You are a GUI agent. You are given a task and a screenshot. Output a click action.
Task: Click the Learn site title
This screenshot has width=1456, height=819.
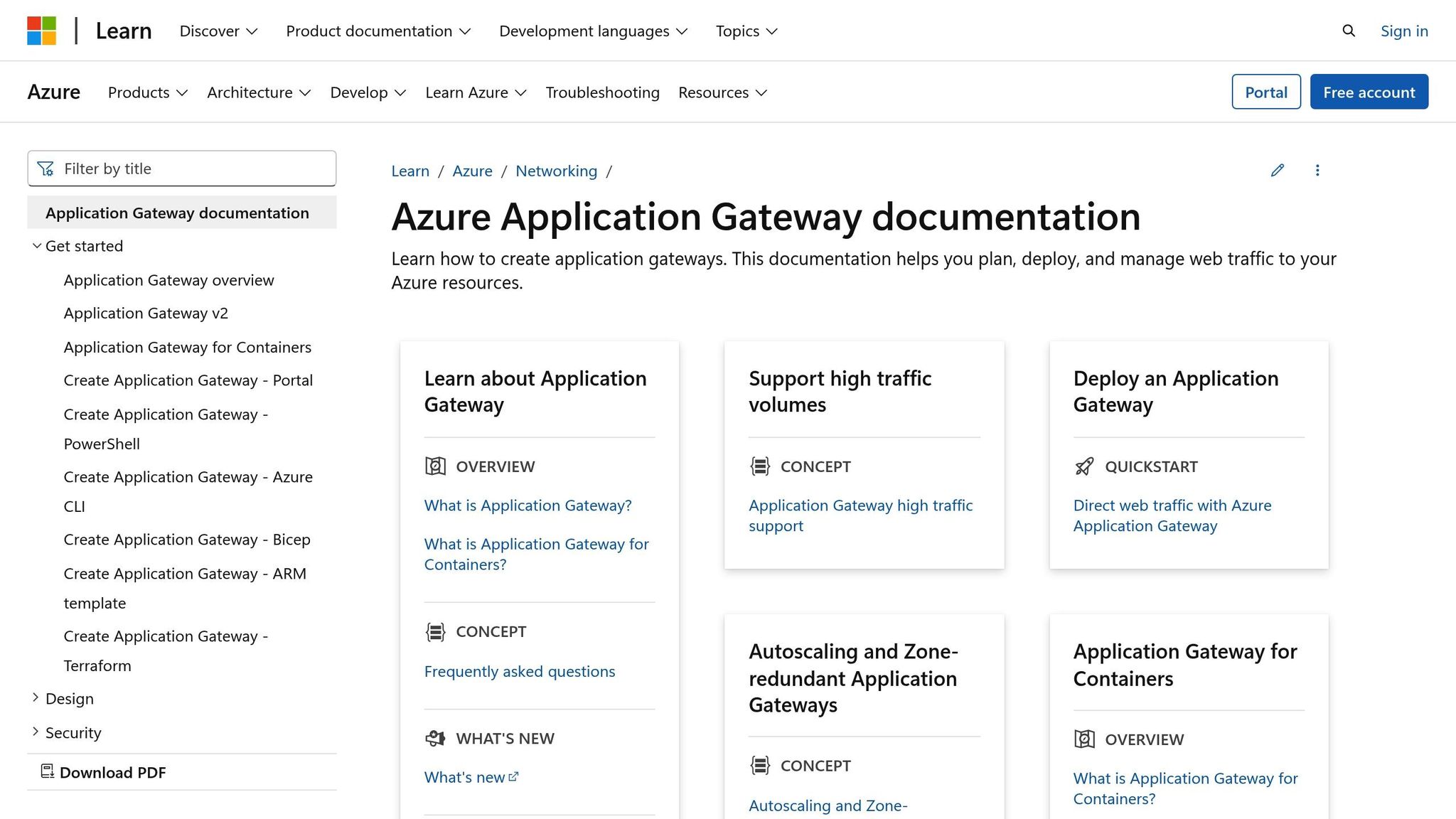tap(124, 31)
